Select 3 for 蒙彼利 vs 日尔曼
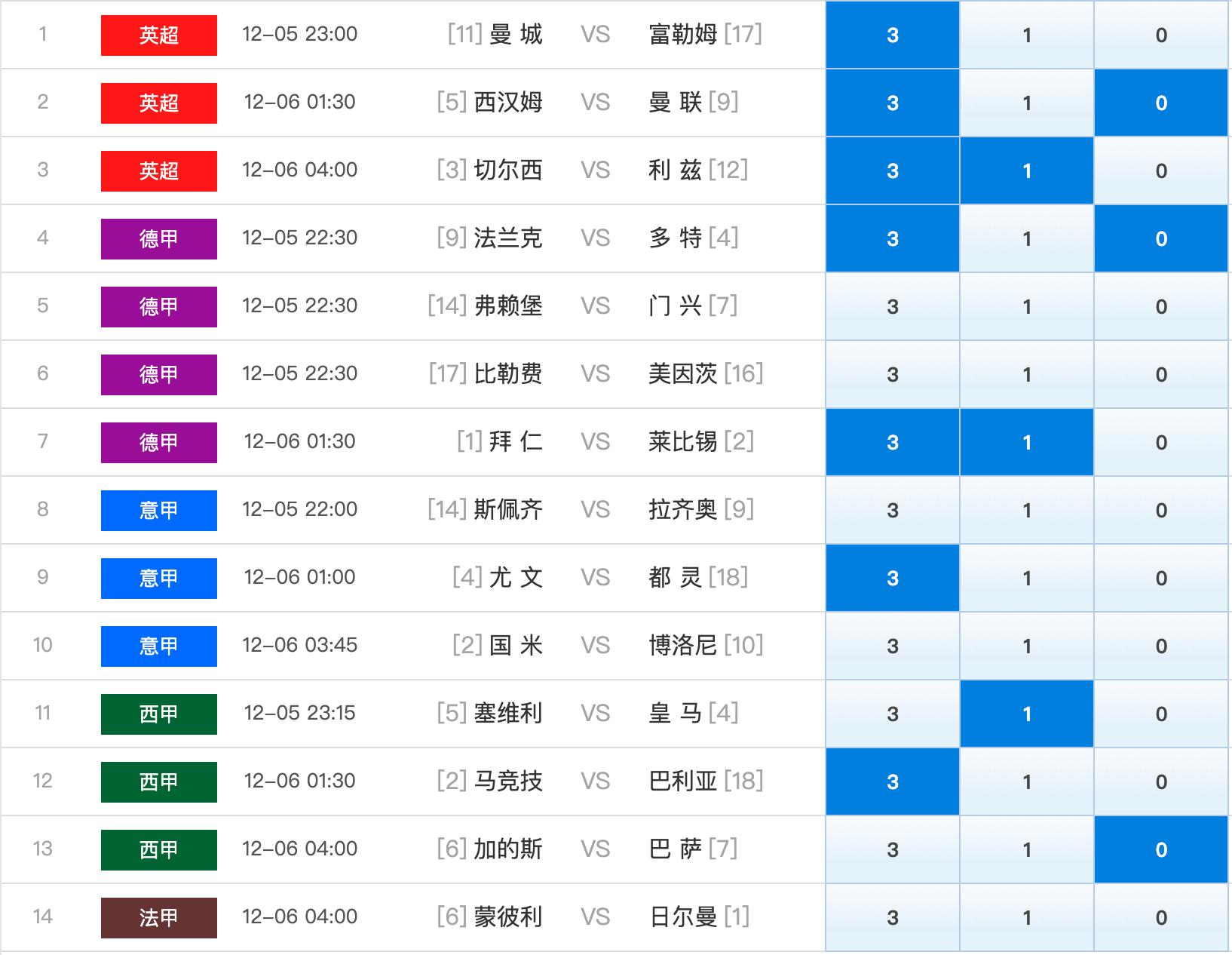Screen dimensions: 1232x955 tap(893, 917)
